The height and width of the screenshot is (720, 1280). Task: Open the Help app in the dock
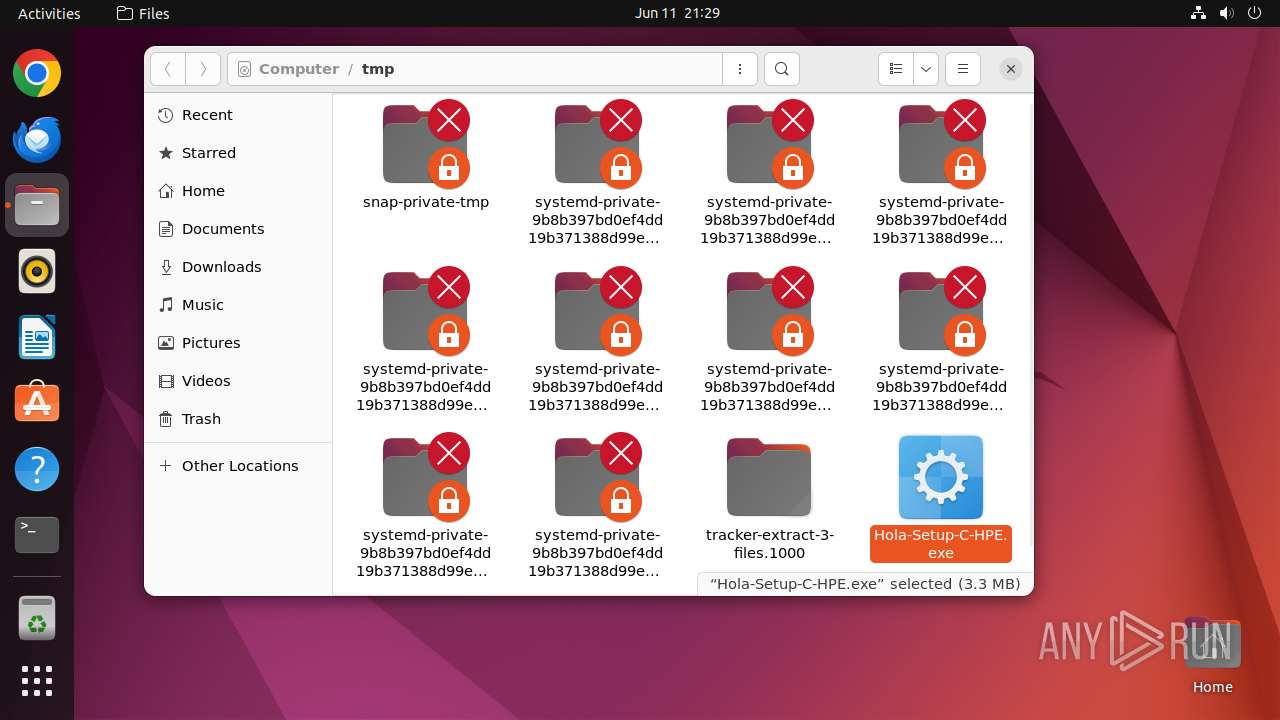37,469
